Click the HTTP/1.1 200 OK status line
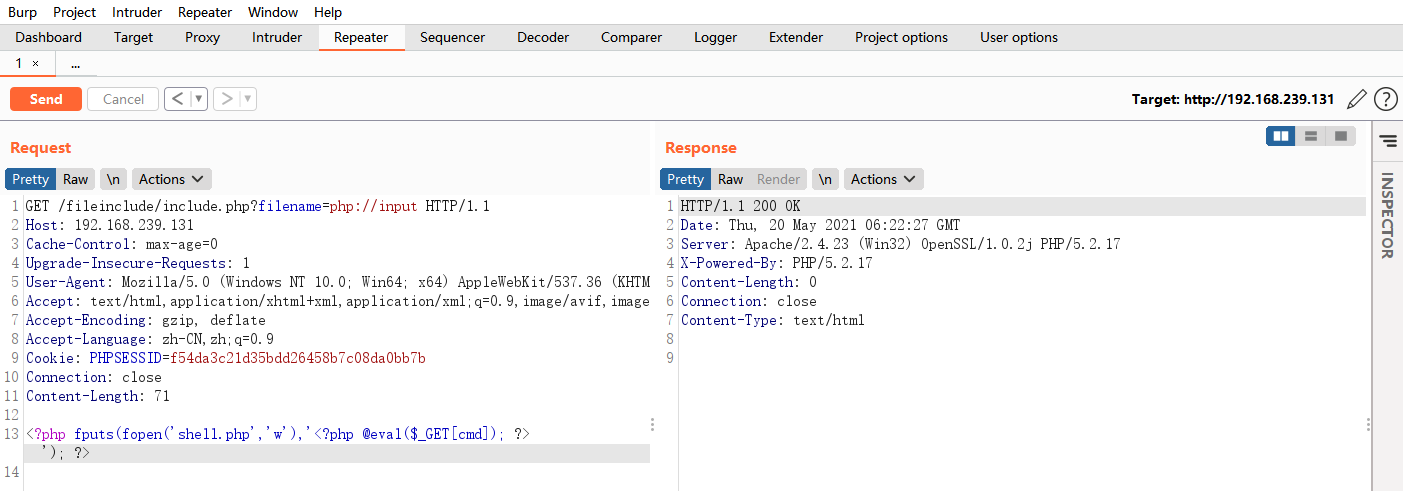The image size is (1403, 491). (x=741, y=206)
